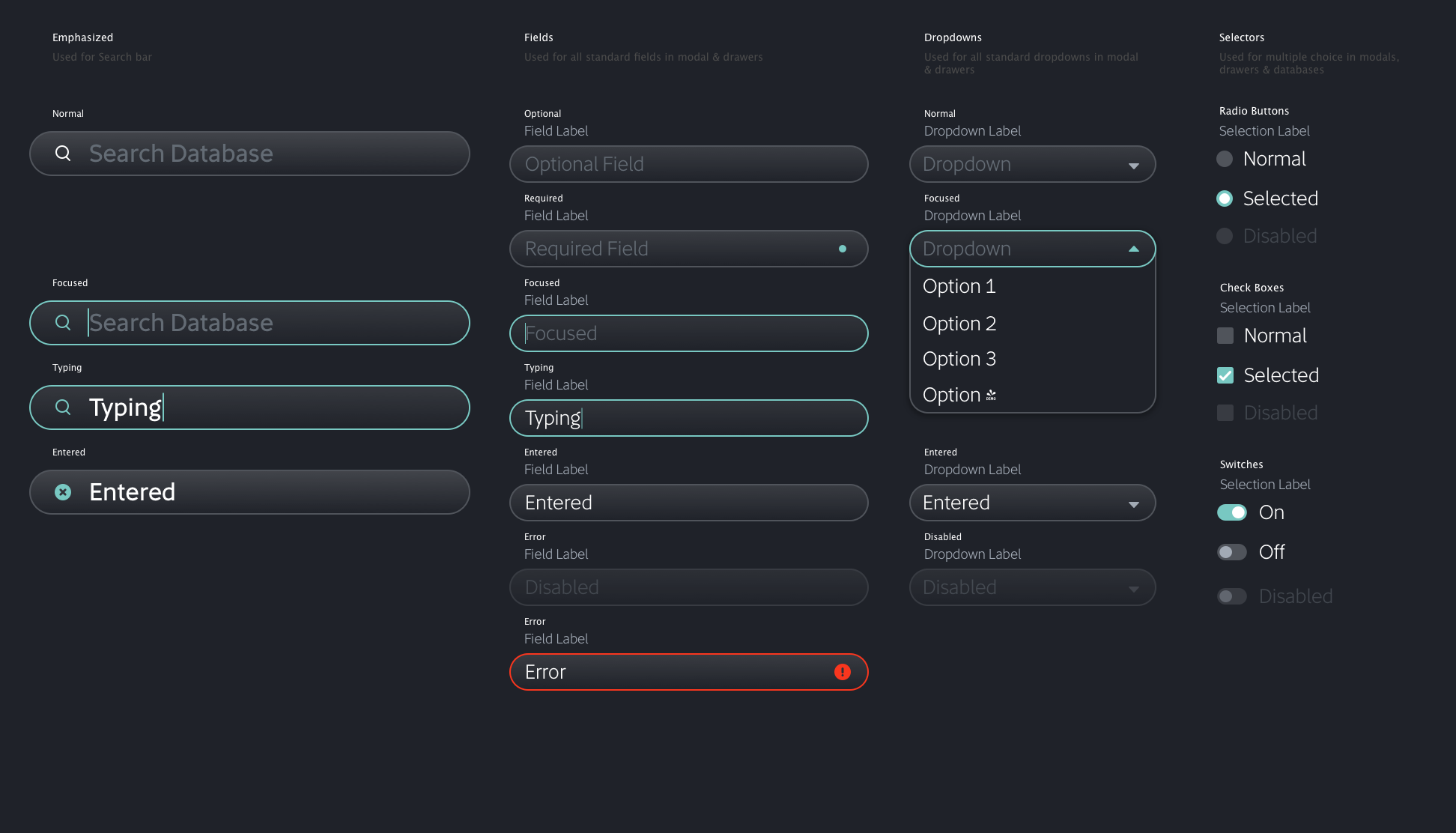Click the red error alert icon
Image resolution: width=1456 pixels, height=833 pixels.
click(x=843, y=672)
